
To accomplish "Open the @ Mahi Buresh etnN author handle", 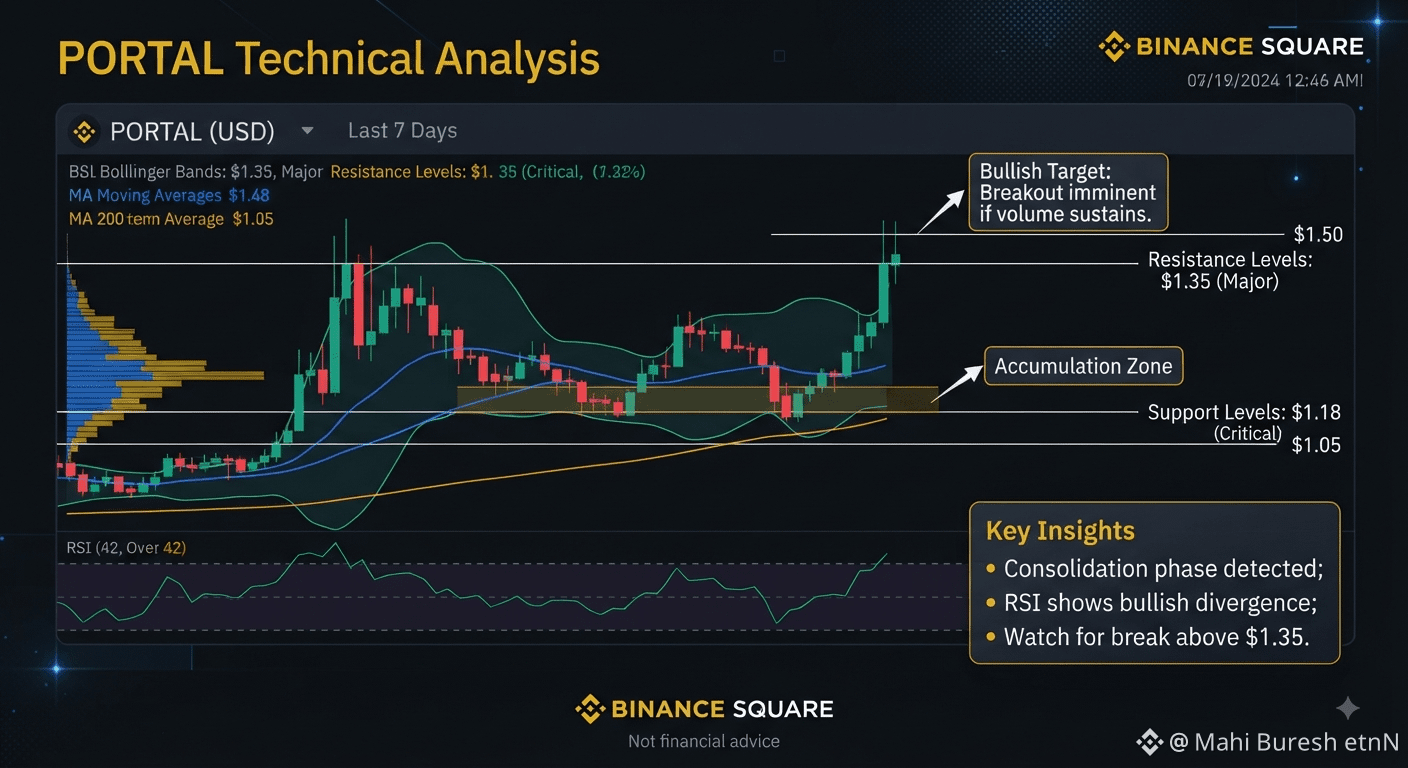I will (1284, 742).
